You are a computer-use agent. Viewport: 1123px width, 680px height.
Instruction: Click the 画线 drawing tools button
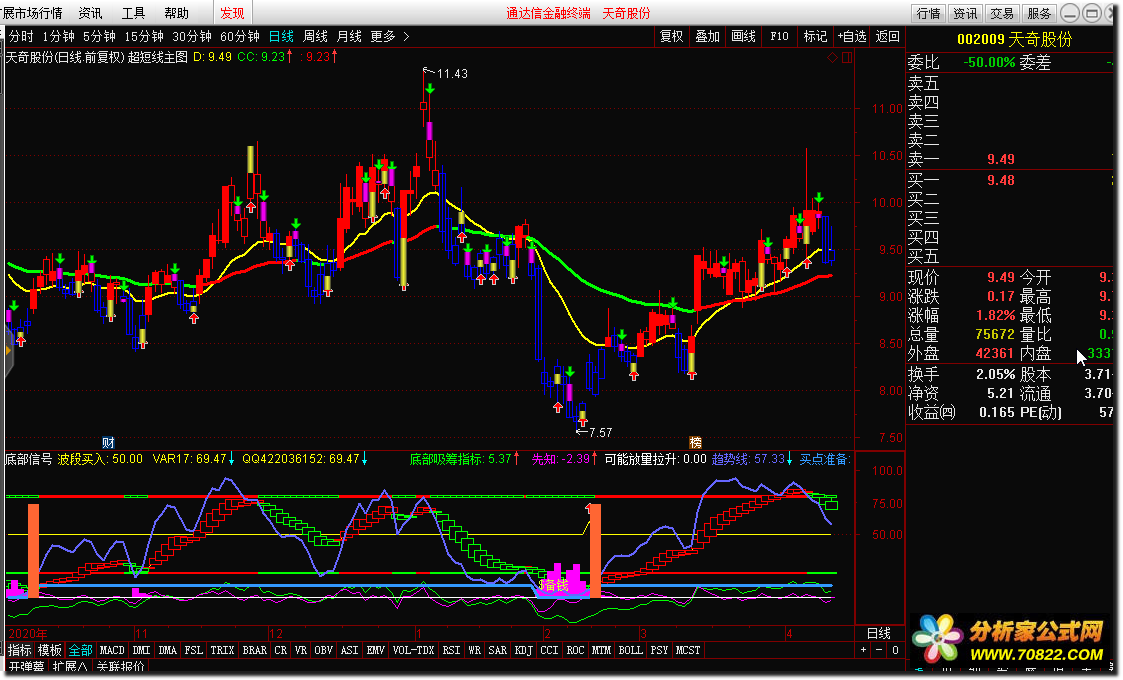pos(743,36)
